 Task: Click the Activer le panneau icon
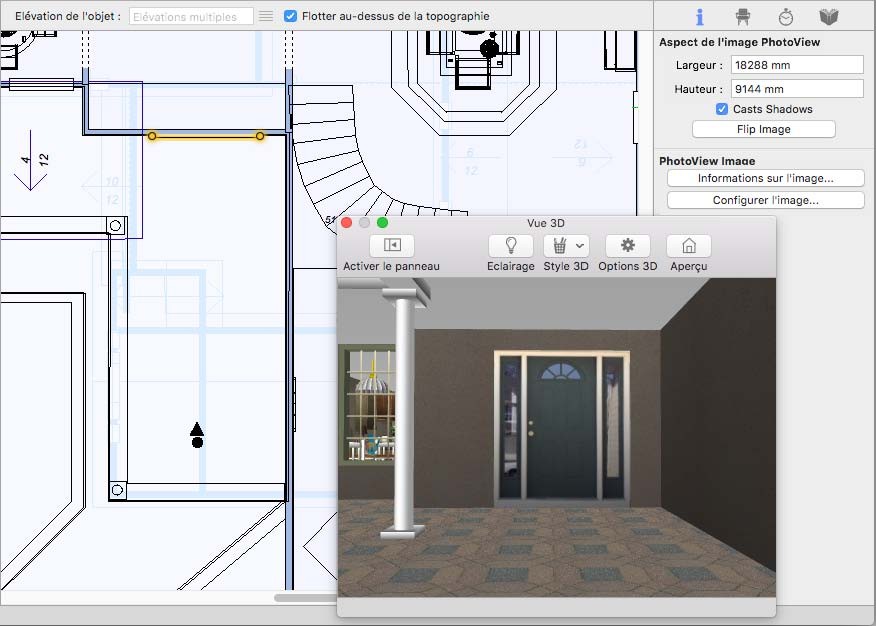coord(391,245)
